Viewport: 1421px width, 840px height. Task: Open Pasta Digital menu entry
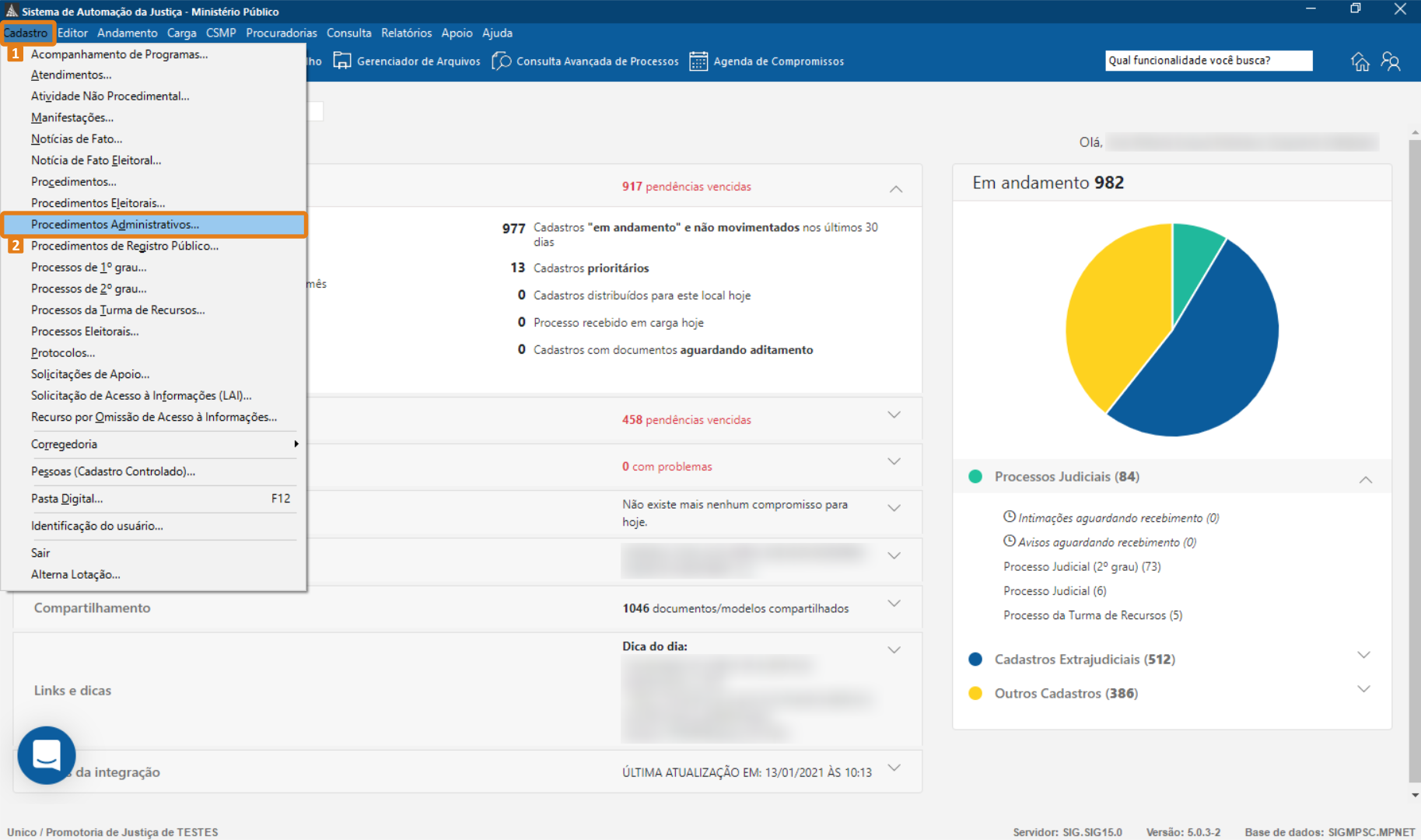pyautogui.click(x=154, y=499)
